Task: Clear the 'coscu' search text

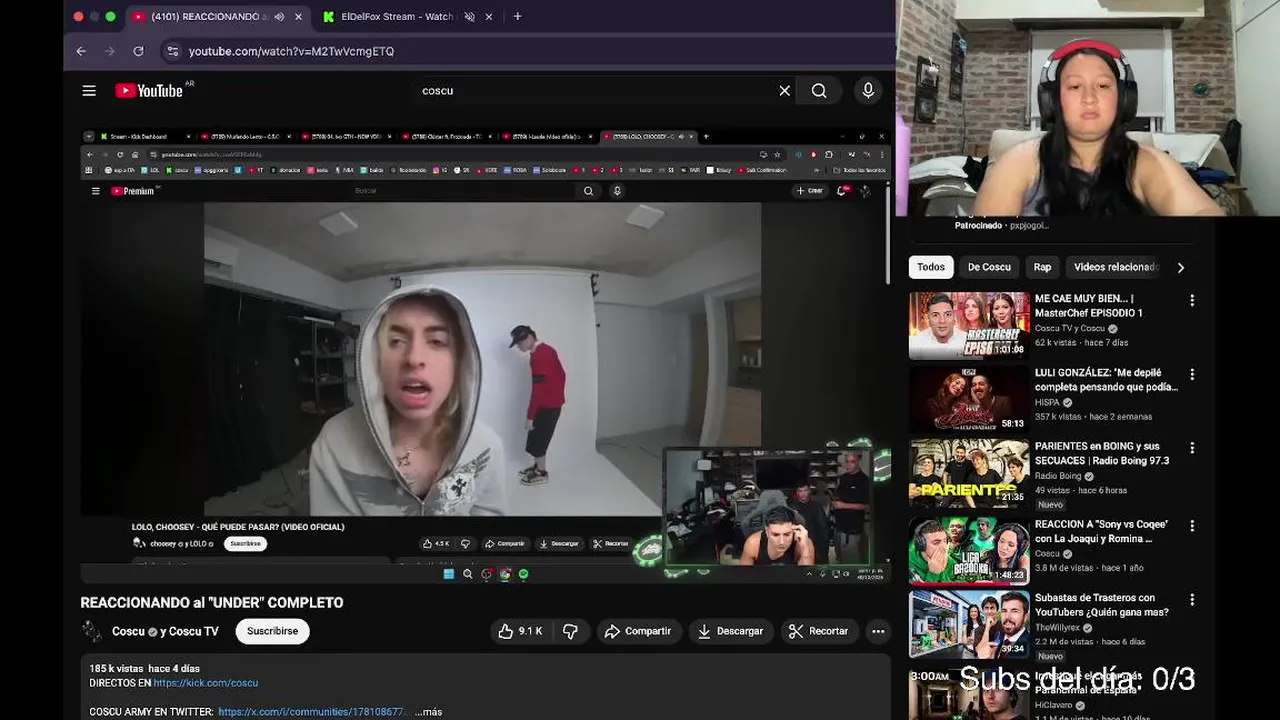Action: click(785, 91)
